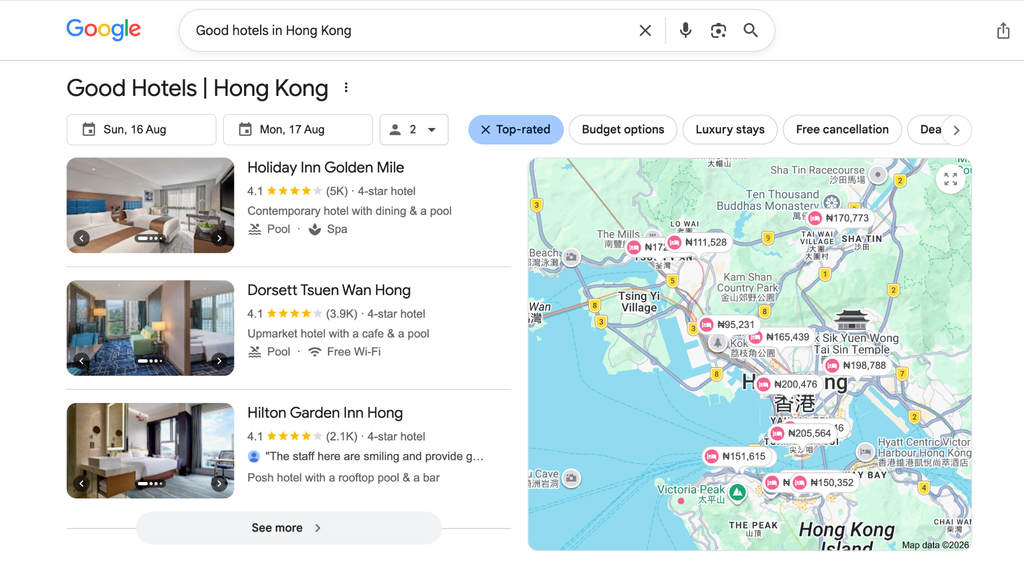Enable the Free cancellation filter

(x=842, y=129)
